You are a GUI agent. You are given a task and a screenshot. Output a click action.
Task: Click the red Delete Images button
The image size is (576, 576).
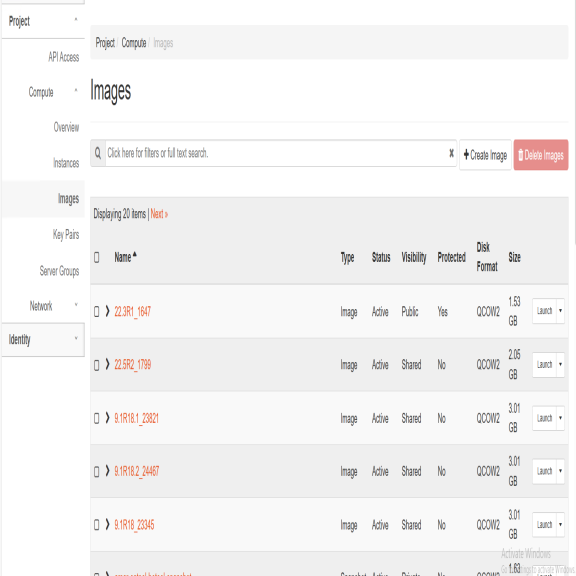pyautogui.click(x=541, y=155)
